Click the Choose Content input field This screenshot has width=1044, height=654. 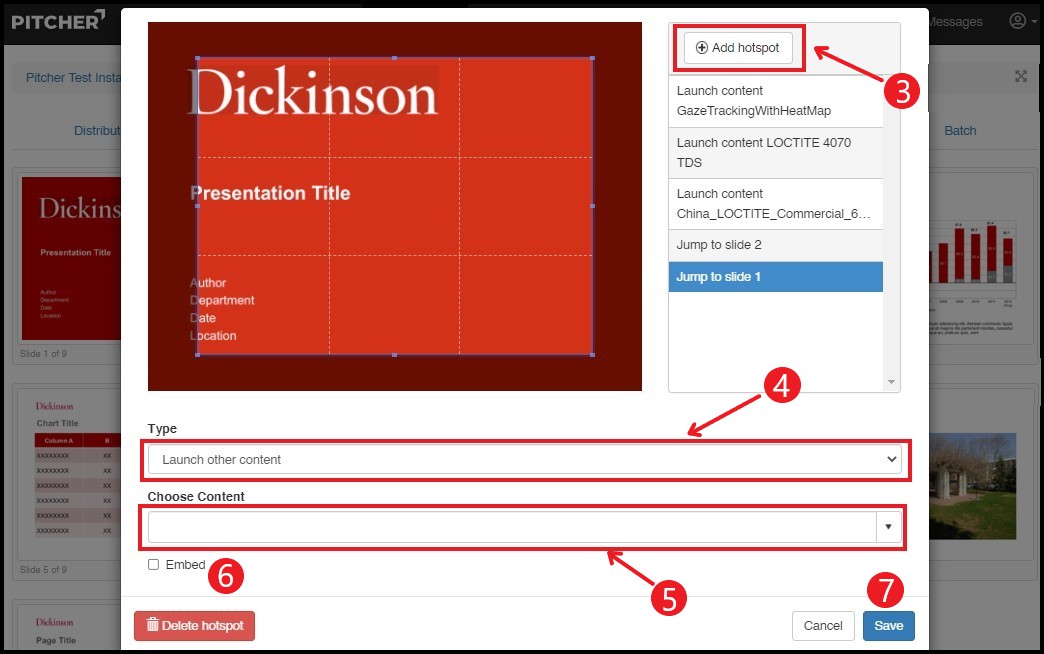511,527
